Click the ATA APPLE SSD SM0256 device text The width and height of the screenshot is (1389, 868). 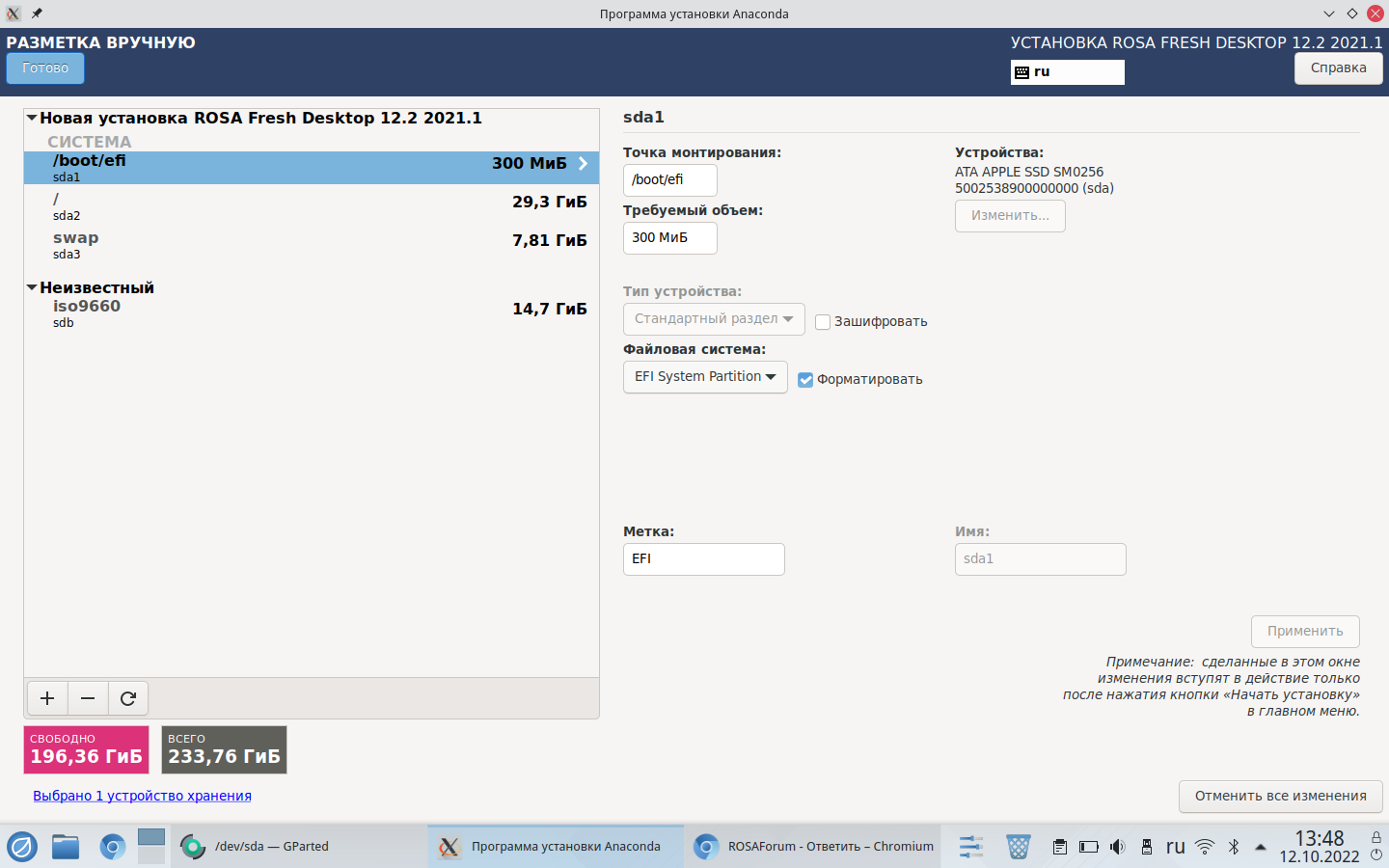tap(1029, 173)
